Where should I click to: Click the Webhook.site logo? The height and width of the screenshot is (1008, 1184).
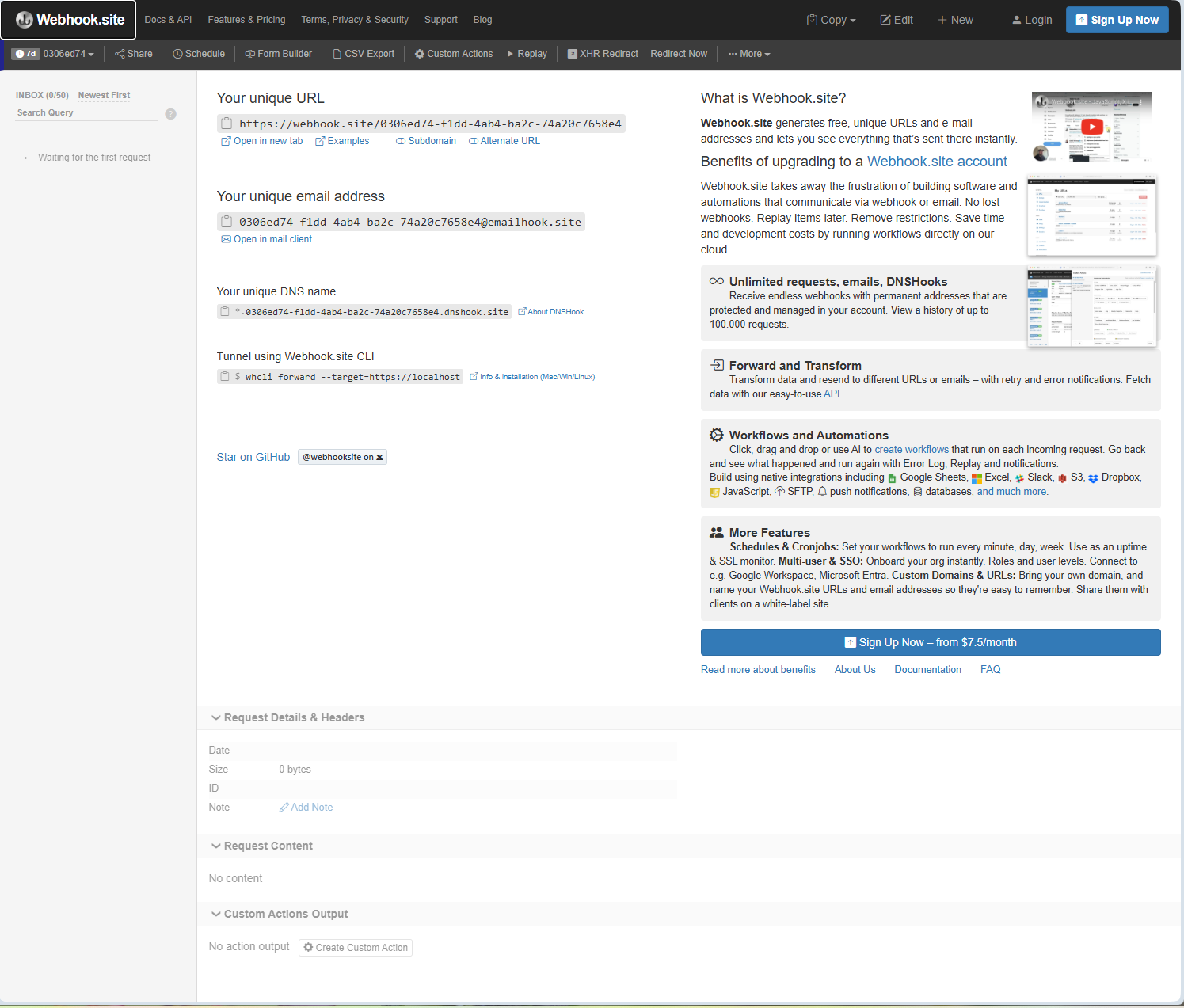(x=69, y=20)
